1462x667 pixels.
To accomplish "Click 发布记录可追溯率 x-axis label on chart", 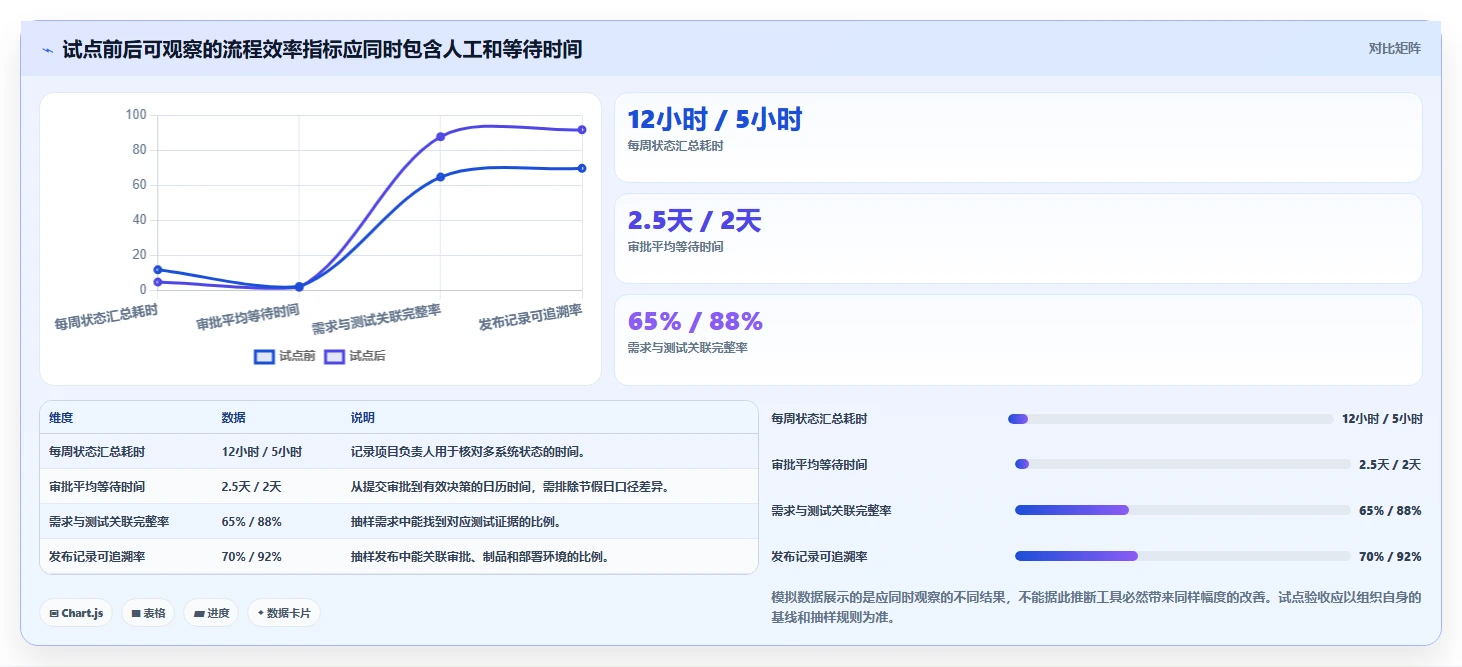I will click(530, 317).
